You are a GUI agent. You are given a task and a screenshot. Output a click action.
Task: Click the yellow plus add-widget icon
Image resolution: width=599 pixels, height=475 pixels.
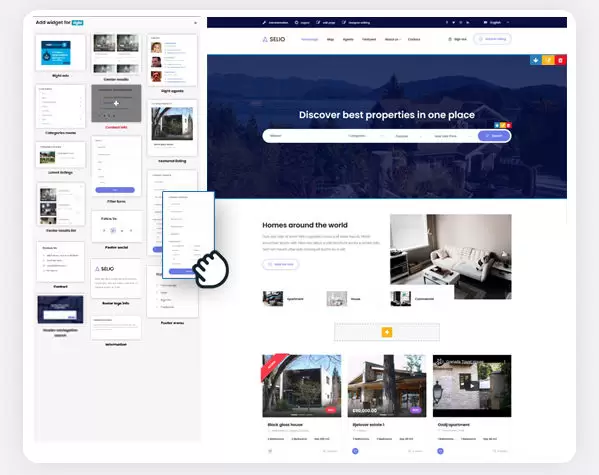point(387,332)
